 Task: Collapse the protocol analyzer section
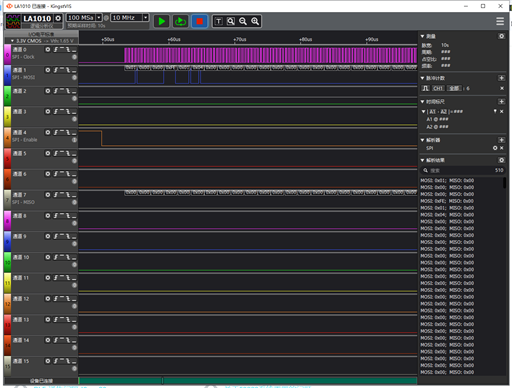[x=422, y=140]
